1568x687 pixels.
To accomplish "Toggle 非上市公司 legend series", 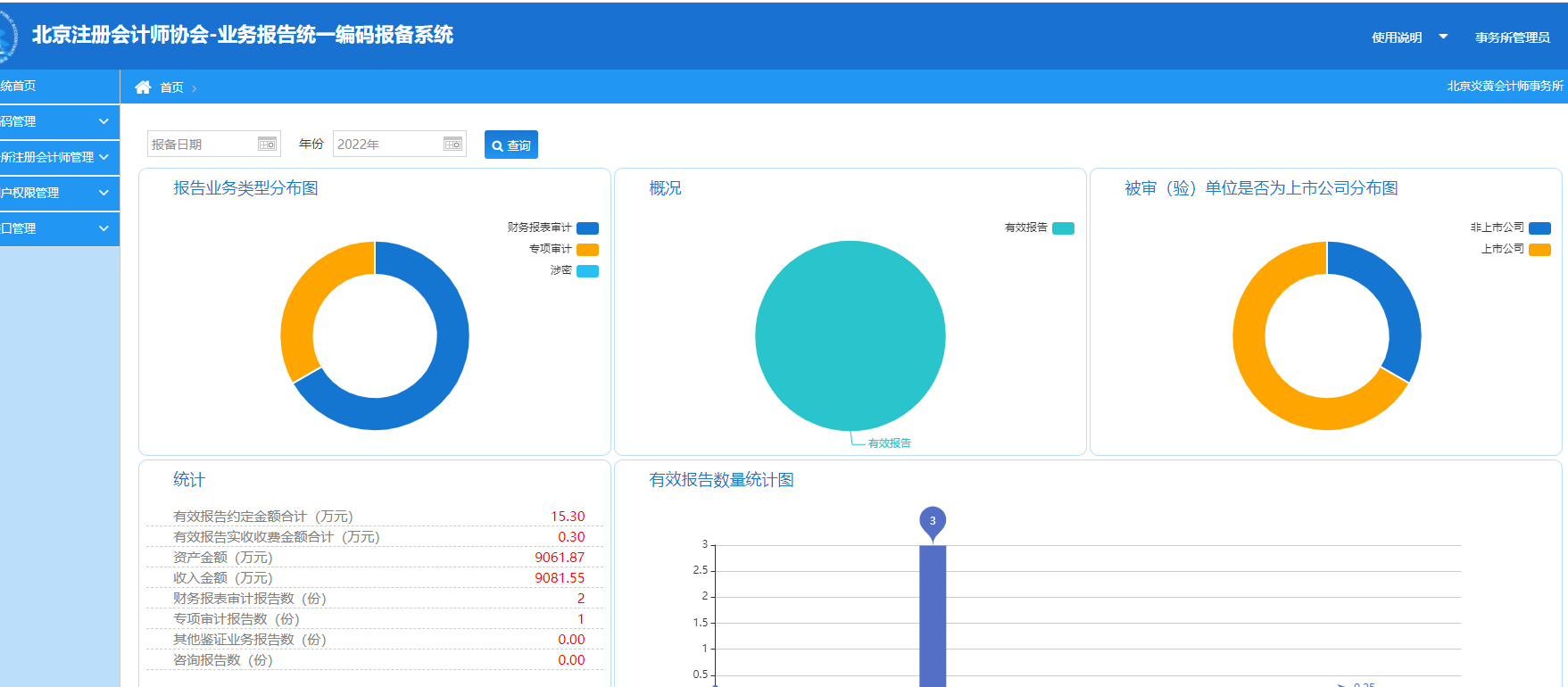I will tap(1539, 228).
